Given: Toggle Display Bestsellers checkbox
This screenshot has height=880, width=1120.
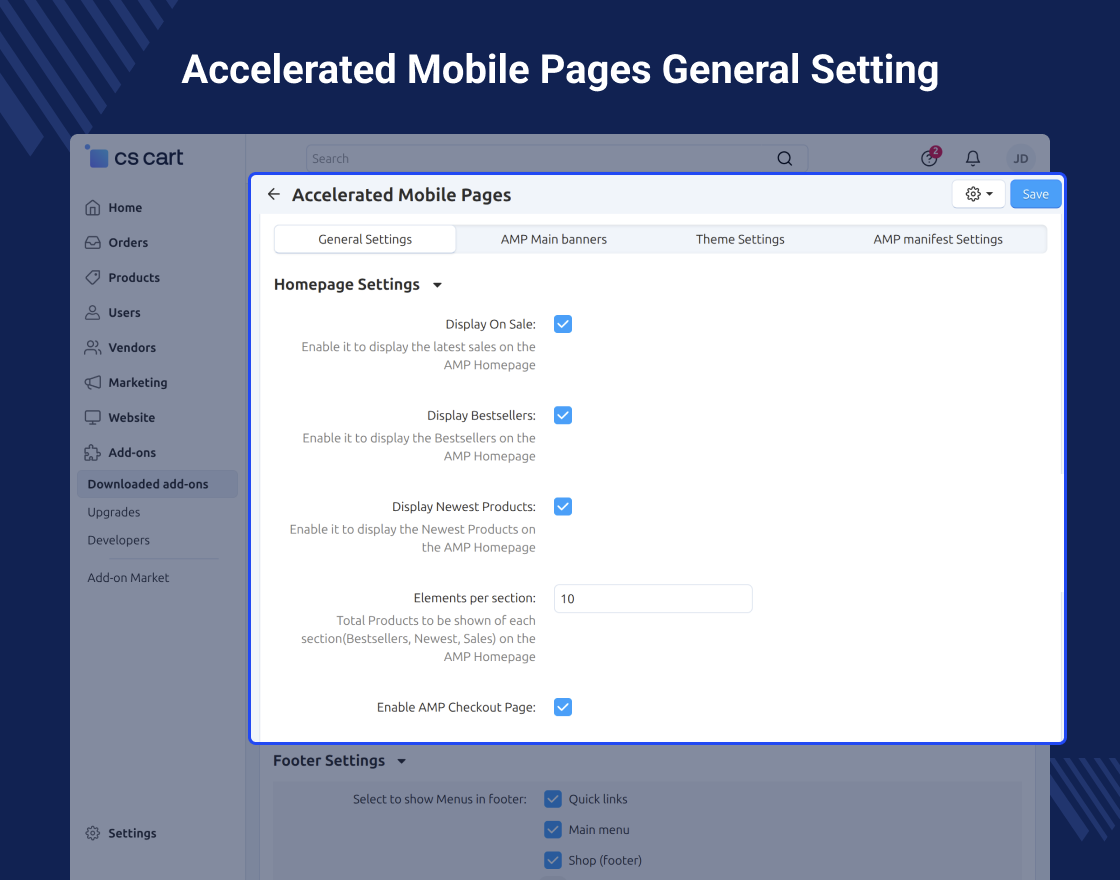Looking at the screenshot, I should tap(563, 416).
